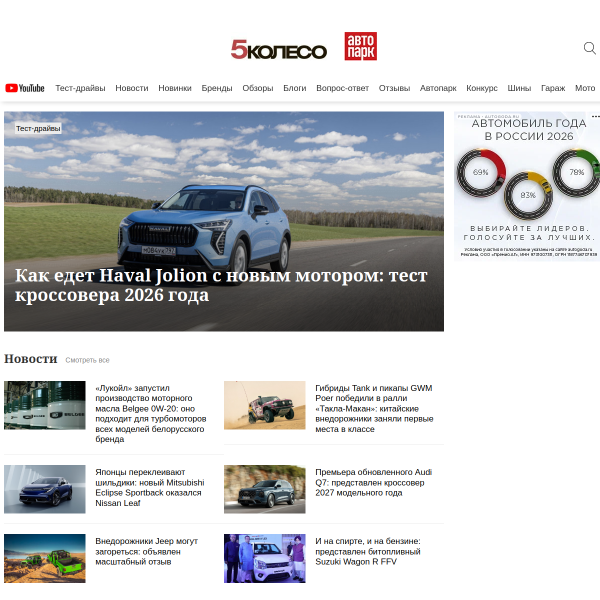Open Tank and GWM Poer rally article

[374, 409]
